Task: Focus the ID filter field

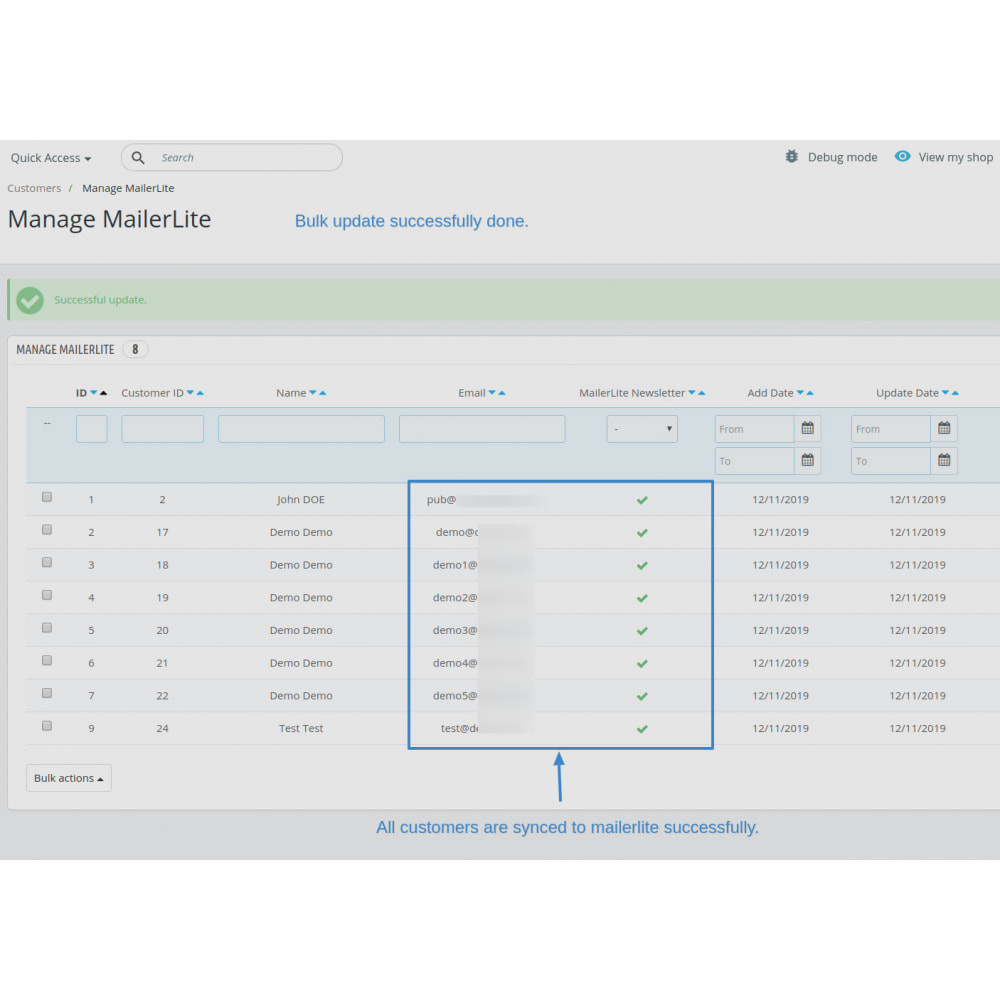Action: pos(92,429)
